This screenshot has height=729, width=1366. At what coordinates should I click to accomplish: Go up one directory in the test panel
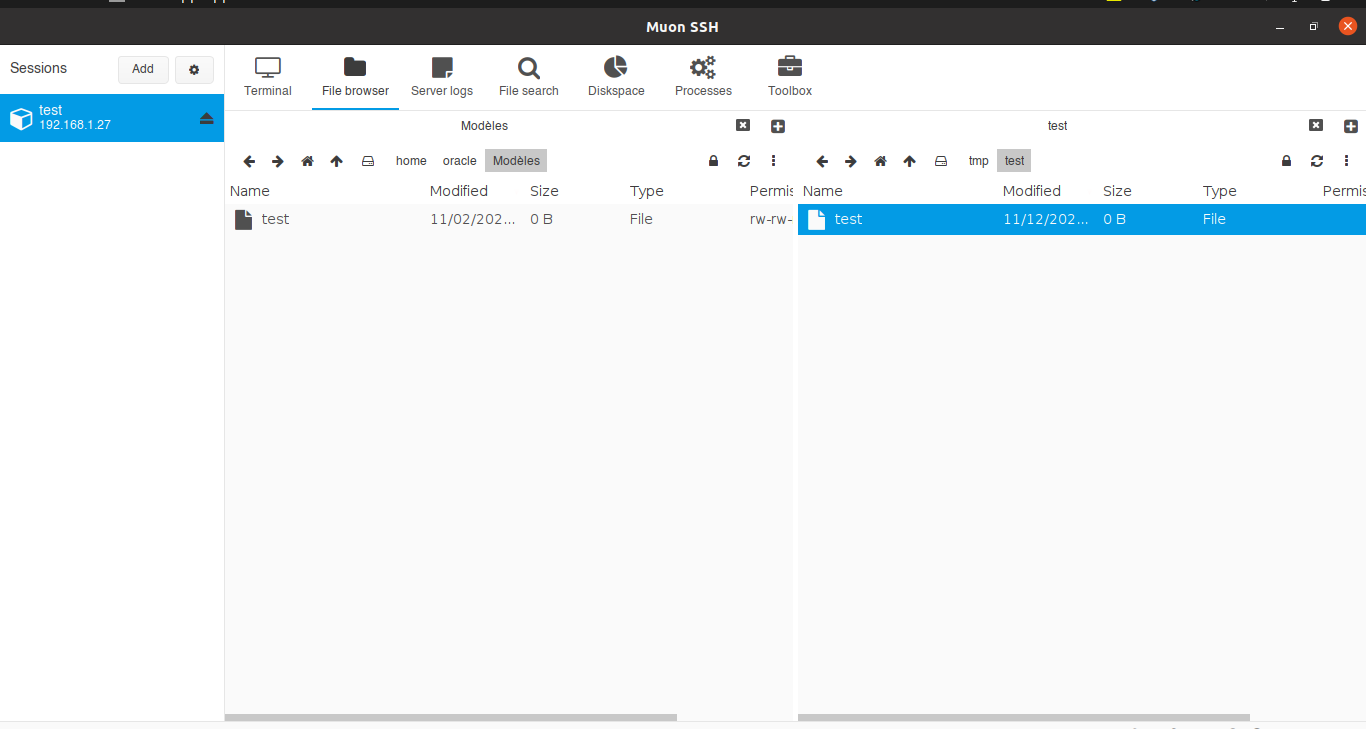click(910, 160)
